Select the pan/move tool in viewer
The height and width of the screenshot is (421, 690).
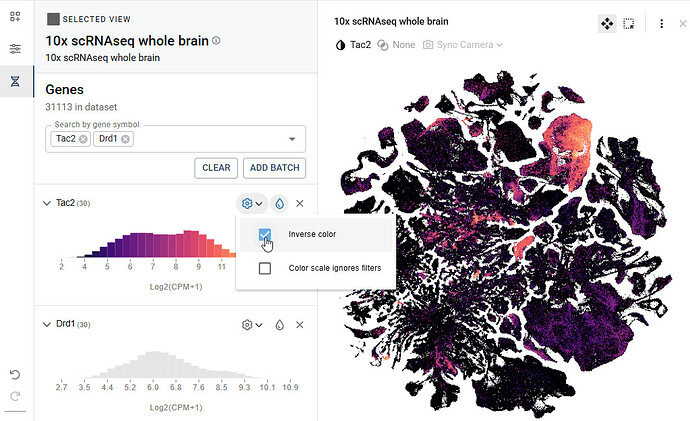pyautogui.click(x=607, y=24)
